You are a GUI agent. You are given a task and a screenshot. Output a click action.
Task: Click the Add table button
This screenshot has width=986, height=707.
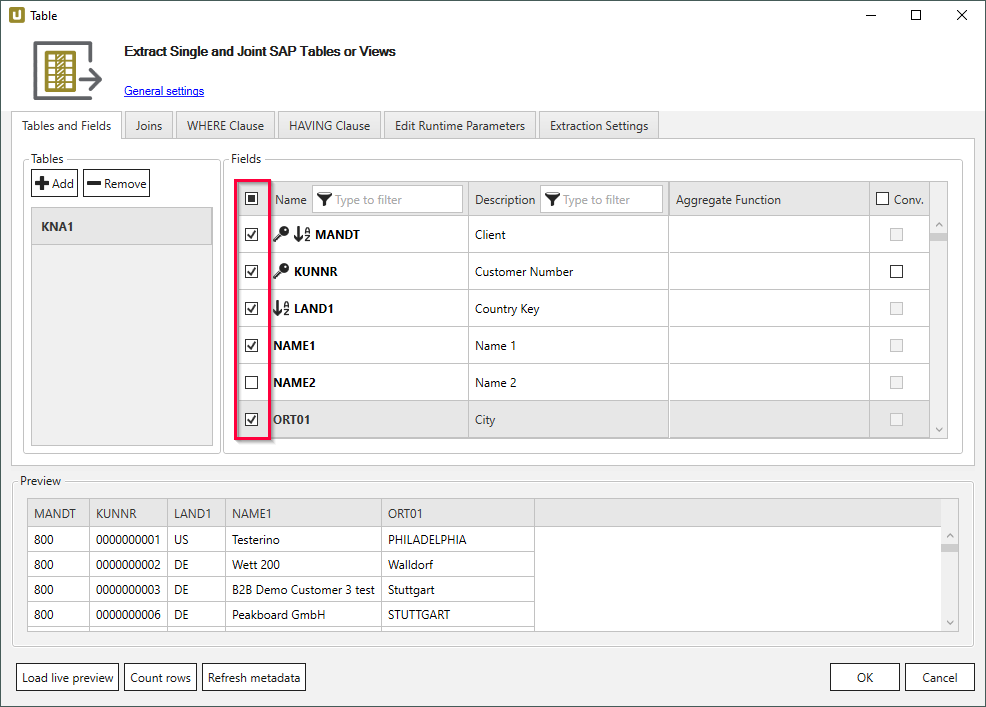click(x=55, y=183)
